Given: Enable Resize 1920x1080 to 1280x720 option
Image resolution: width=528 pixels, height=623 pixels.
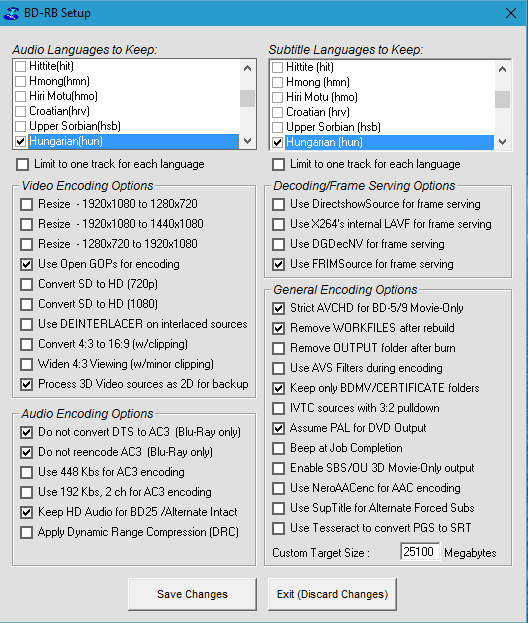Looking at the screenshot, I should [27, 205].
